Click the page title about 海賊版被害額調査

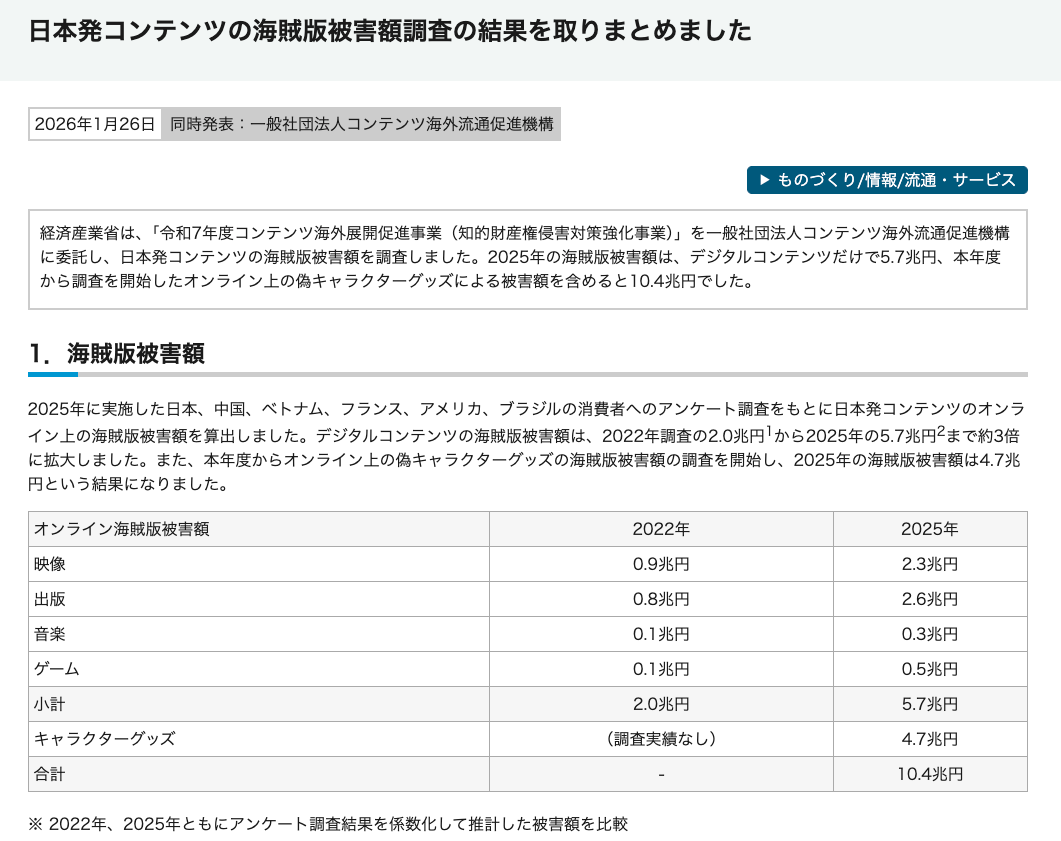pos(390,31)
